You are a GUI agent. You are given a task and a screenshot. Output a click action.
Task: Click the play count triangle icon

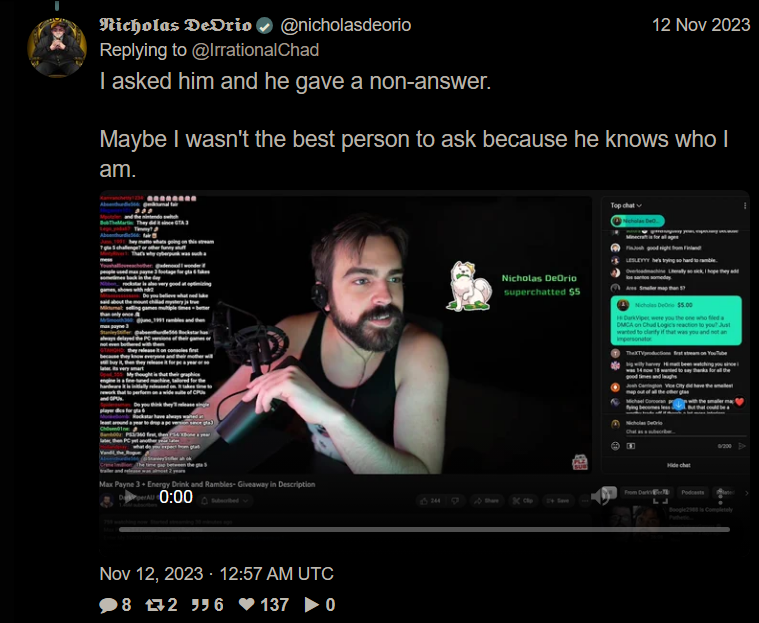[312, 605]
